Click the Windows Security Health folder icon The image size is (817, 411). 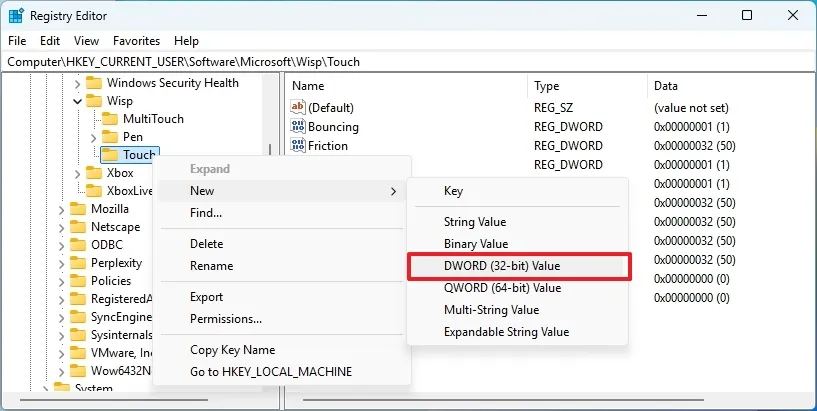pos(94,83)
